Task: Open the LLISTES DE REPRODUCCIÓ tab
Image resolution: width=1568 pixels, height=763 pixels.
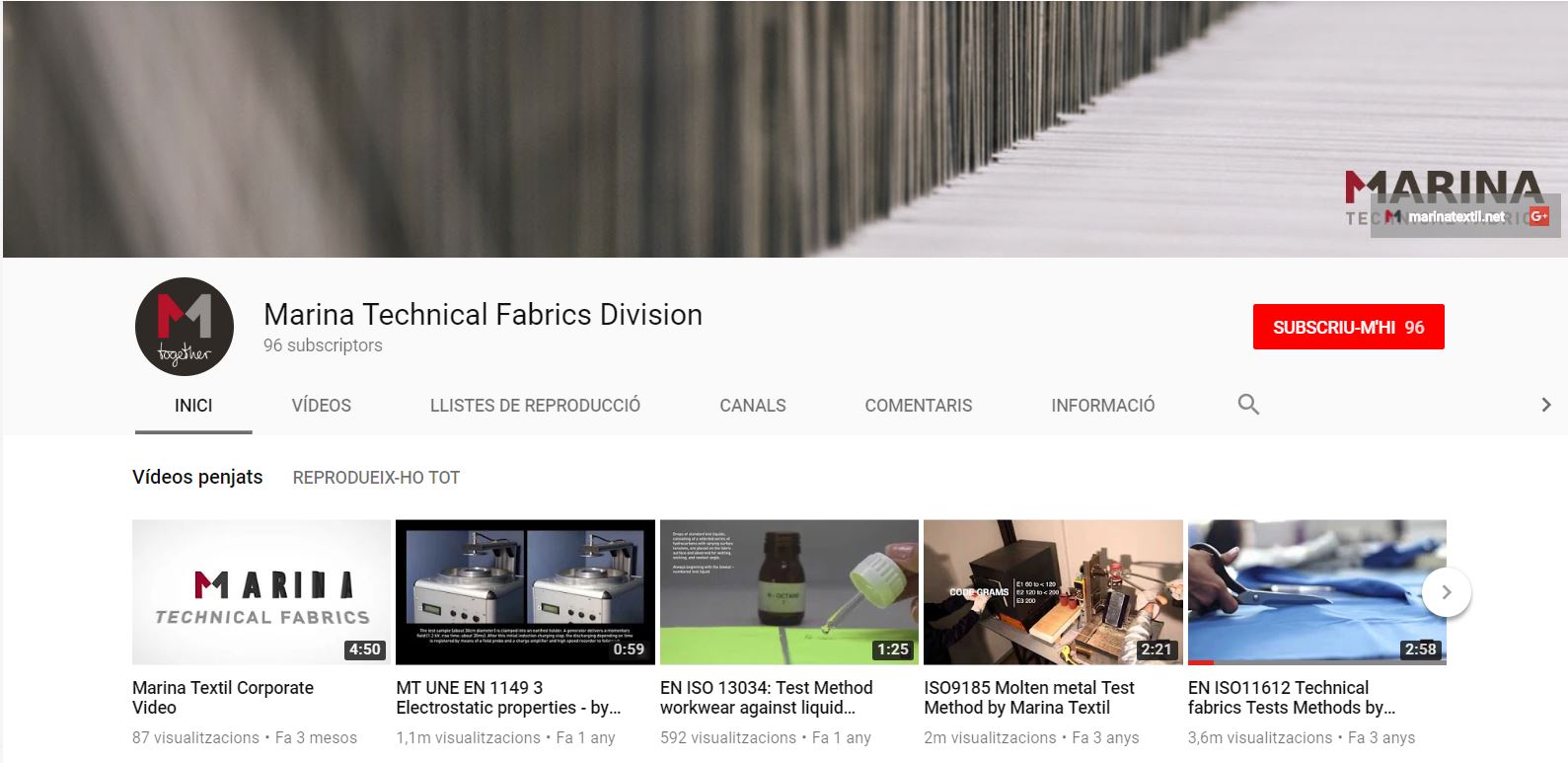Action: point(535,406)
